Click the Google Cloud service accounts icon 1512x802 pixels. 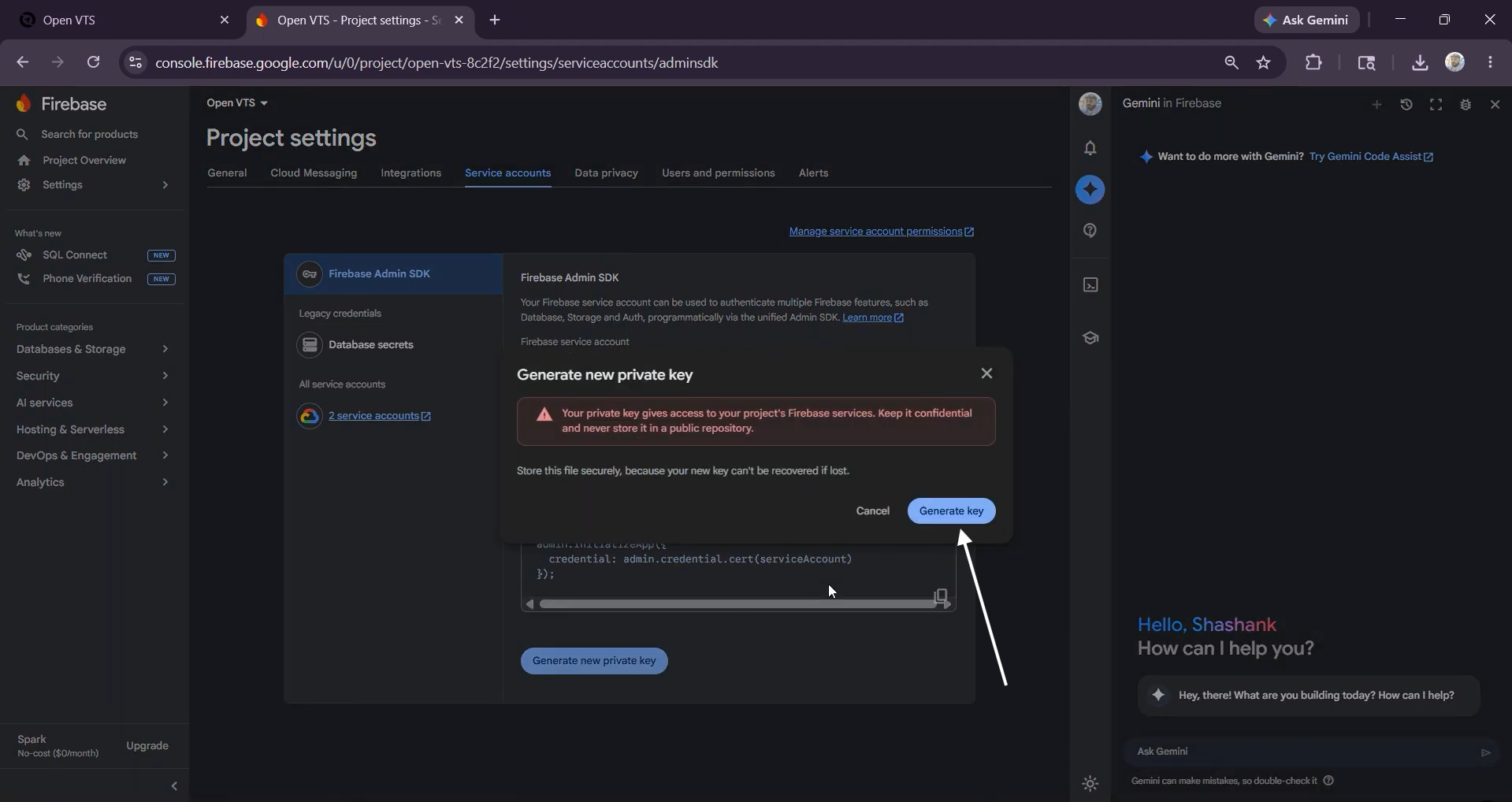click(x=310, y=416)
